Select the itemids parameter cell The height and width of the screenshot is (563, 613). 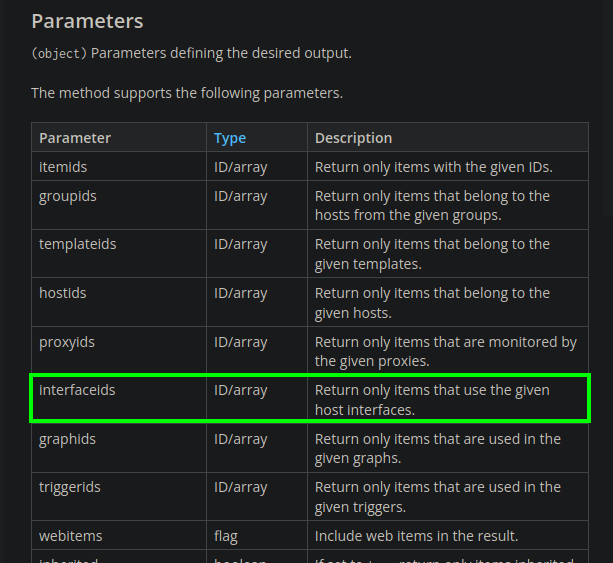[63, 167]
